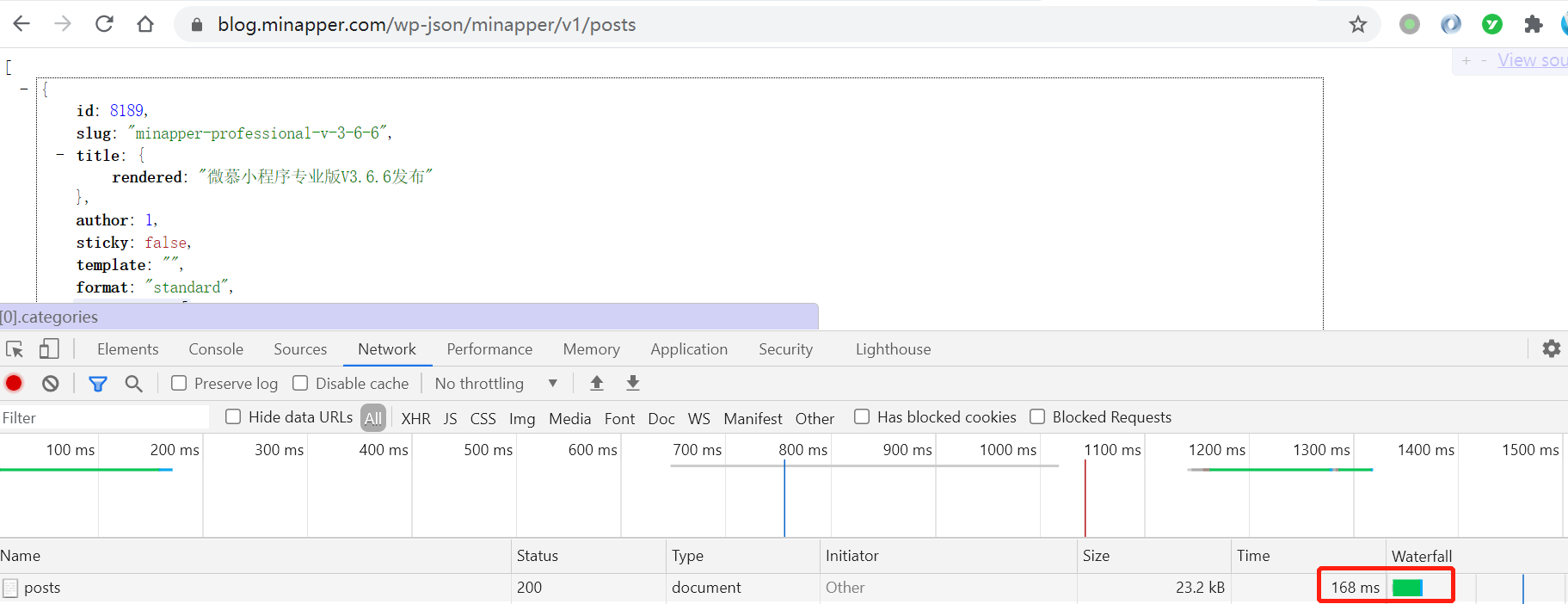Viewport: 1568px width, 604px height.
Task: Switch to the Console tab
Action: pyautogui.click(x=216, y=349)
